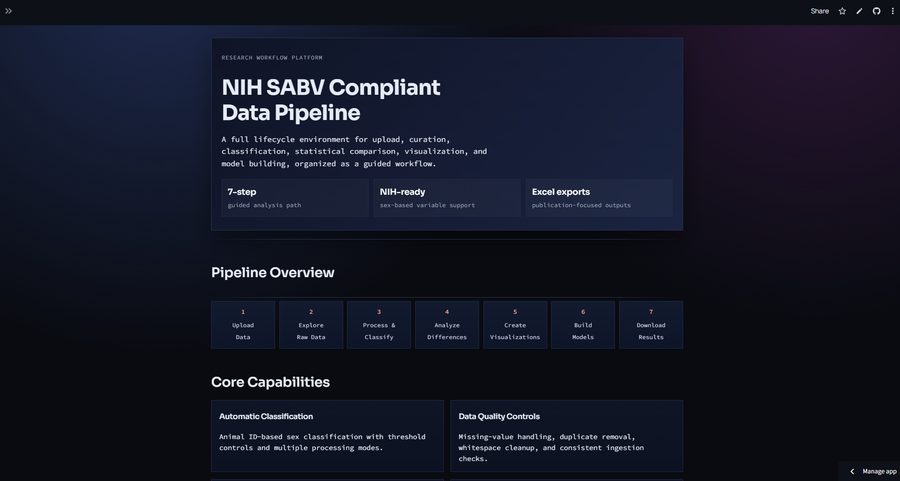
Task: Select step 6 Build Models card
Action: [x=583, y=325]
